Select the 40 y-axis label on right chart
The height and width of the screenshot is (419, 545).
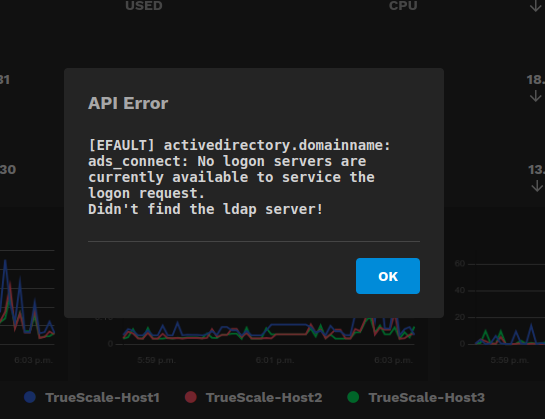[459, 290]
